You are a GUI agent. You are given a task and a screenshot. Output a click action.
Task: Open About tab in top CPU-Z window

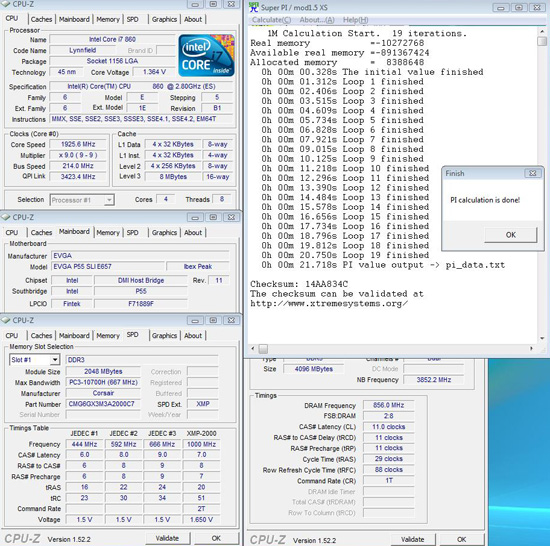pos(193,19)
